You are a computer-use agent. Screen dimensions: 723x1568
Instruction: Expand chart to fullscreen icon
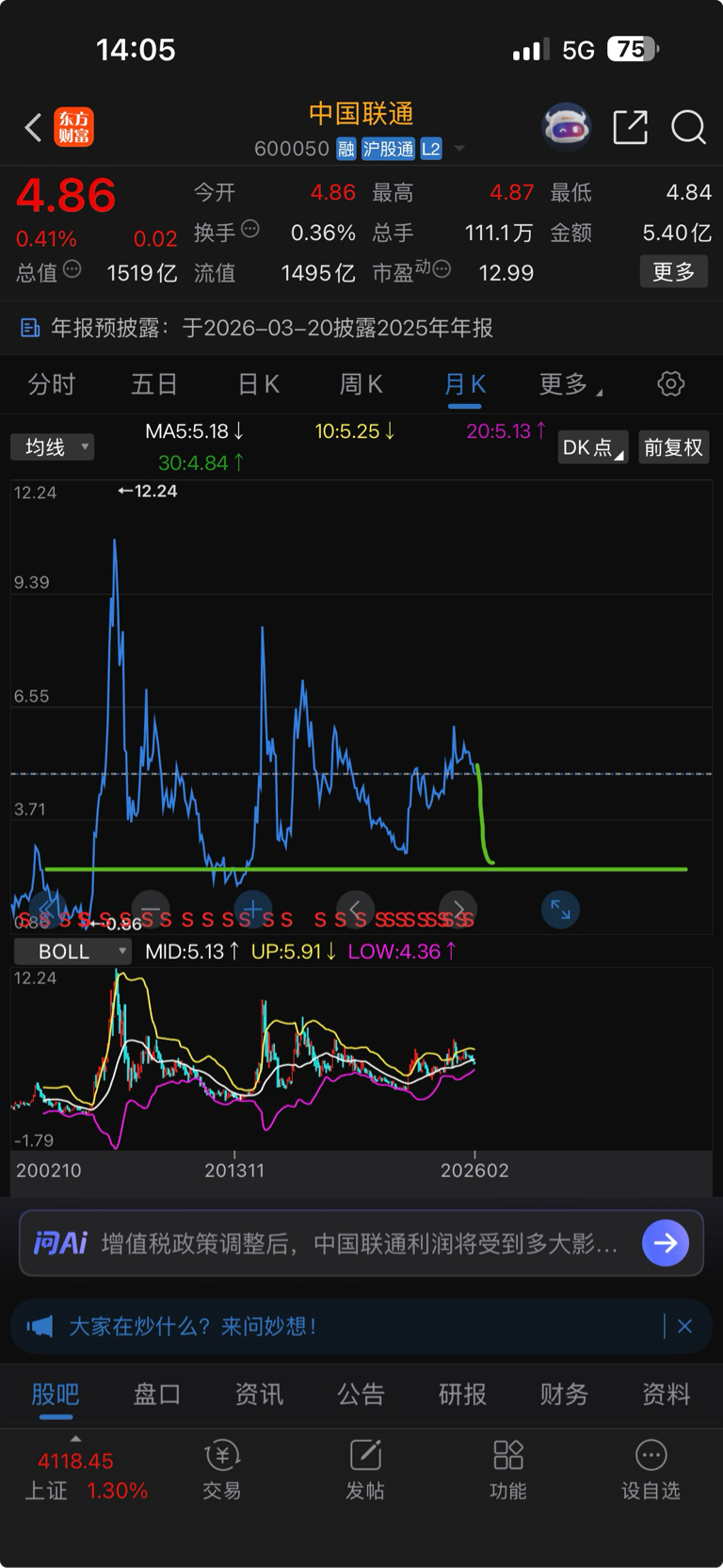point(560,910)
